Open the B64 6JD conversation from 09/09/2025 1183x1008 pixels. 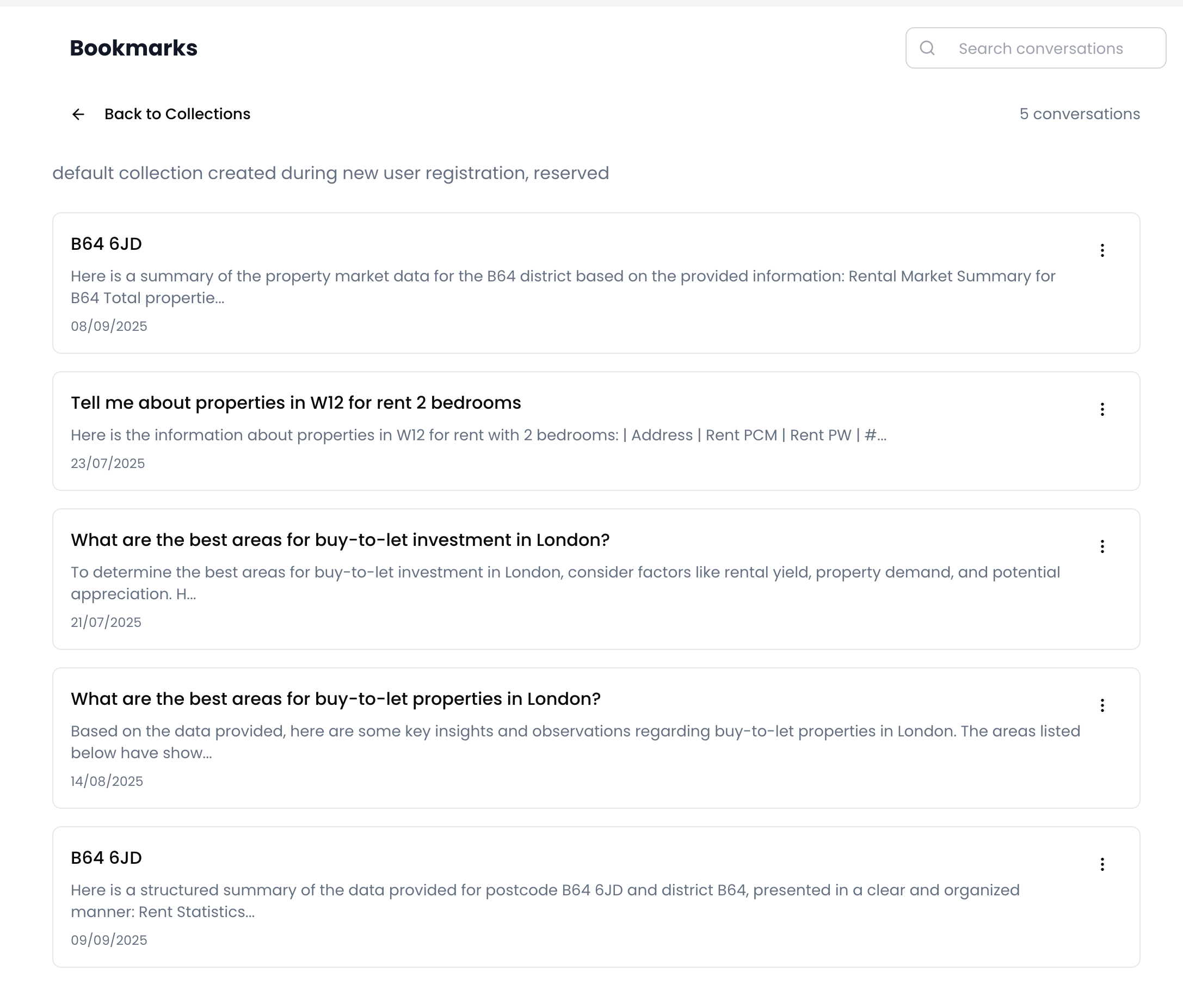(x=106, y=858)
